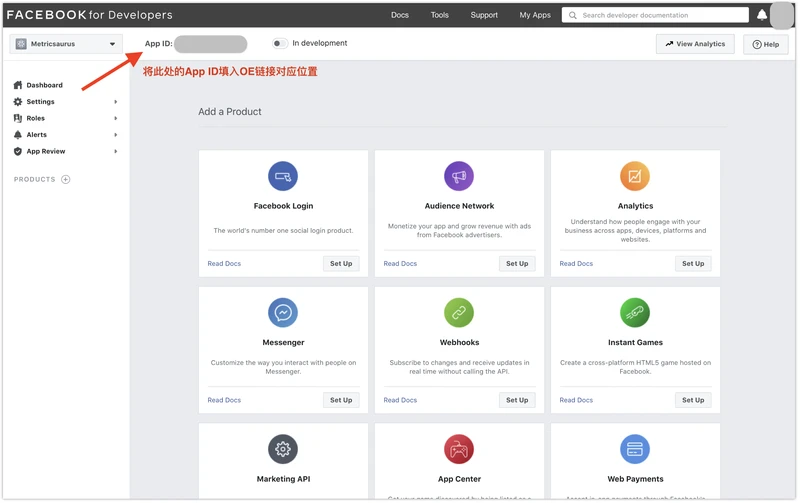Image resolution: width=800 pixels, height=503 pixels.
Task: Click the Roles icon in sidebar
Action: point(18,118)
